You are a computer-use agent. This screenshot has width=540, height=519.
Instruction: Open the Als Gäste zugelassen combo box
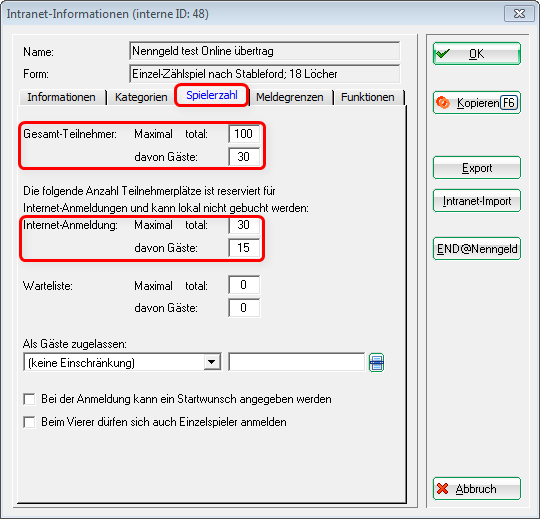[x=122, y=362]
